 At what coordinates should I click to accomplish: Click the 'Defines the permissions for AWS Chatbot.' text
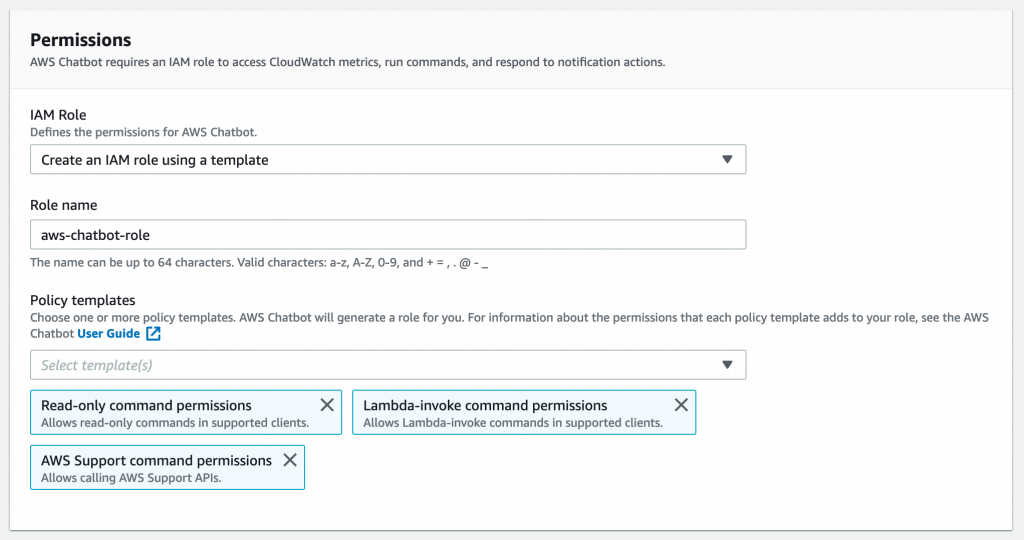144,132
